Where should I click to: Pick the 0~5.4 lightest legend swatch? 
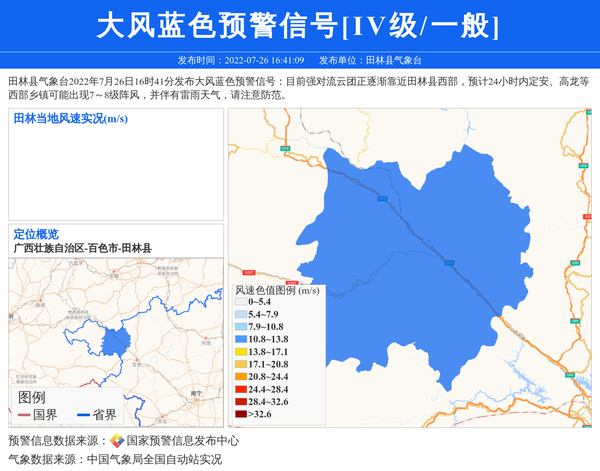tap(240, 302)
